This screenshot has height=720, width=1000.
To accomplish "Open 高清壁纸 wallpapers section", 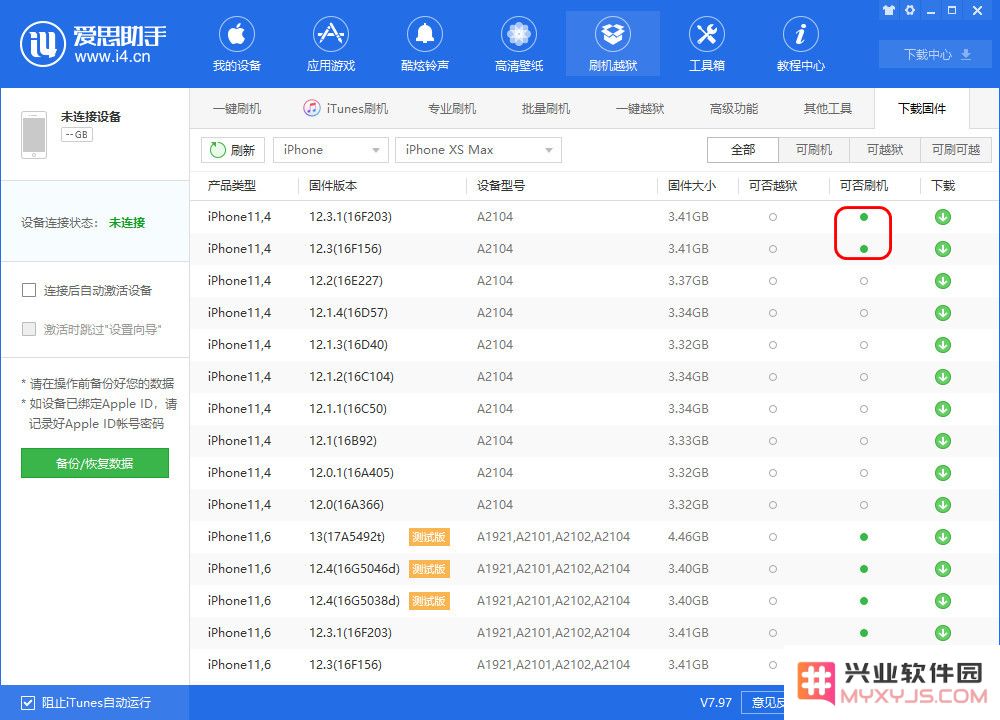I will pyautogui.click(x=518, y=44).
